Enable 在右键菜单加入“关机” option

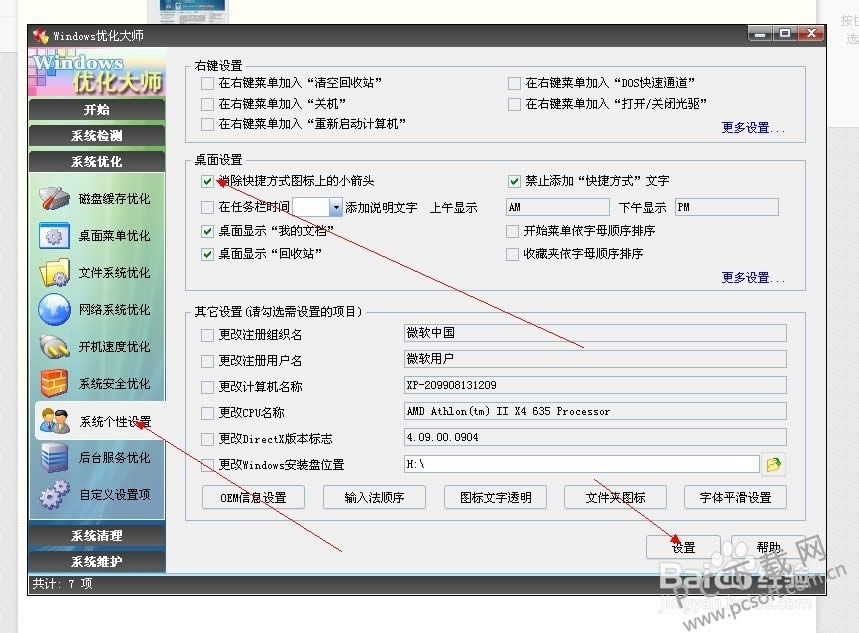[207, 104]
